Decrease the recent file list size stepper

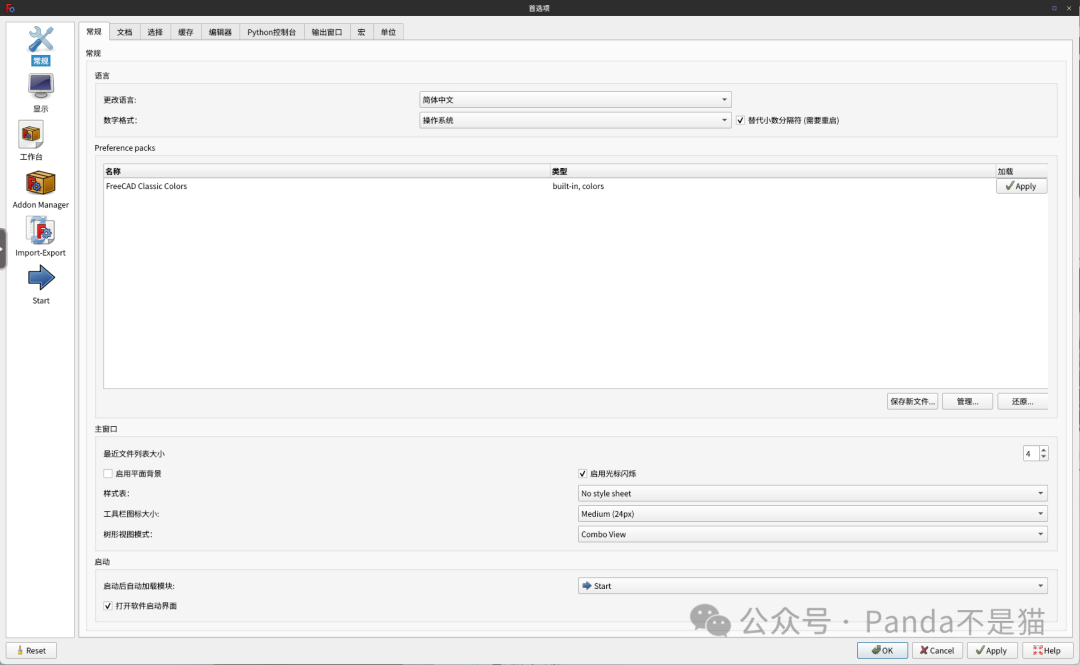[x=1043, y=457]
